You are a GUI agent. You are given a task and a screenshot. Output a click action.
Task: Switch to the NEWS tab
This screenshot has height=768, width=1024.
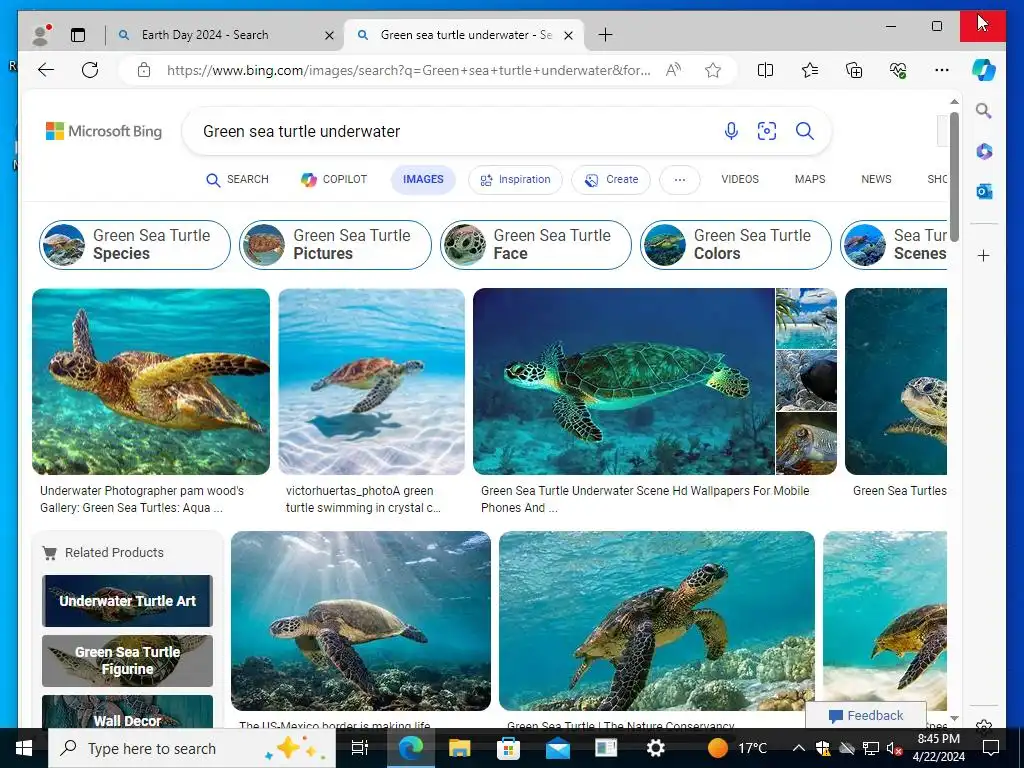876,179
